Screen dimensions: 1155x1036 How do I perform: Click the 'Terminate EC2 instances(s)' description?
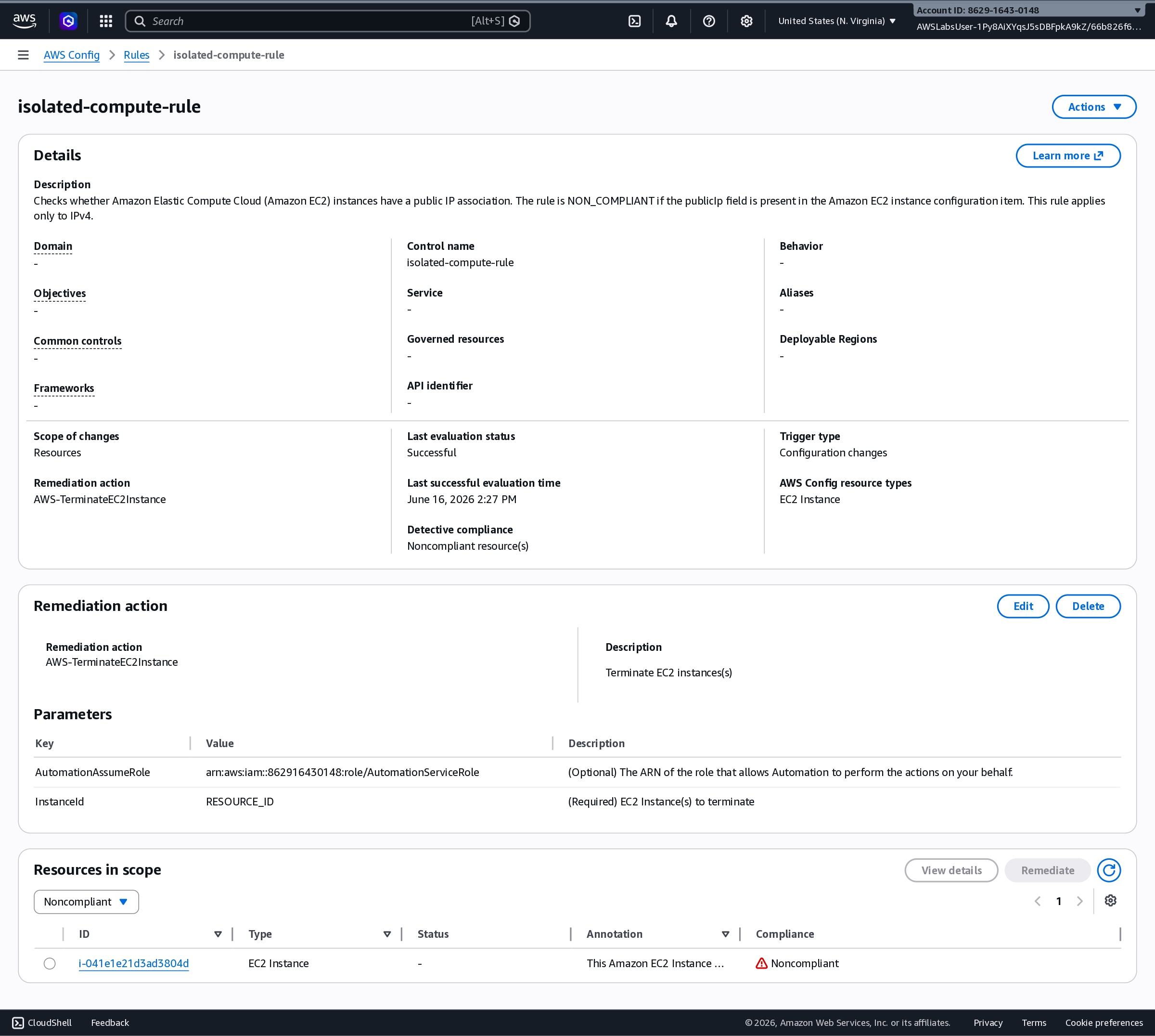(x=668, y=673)
